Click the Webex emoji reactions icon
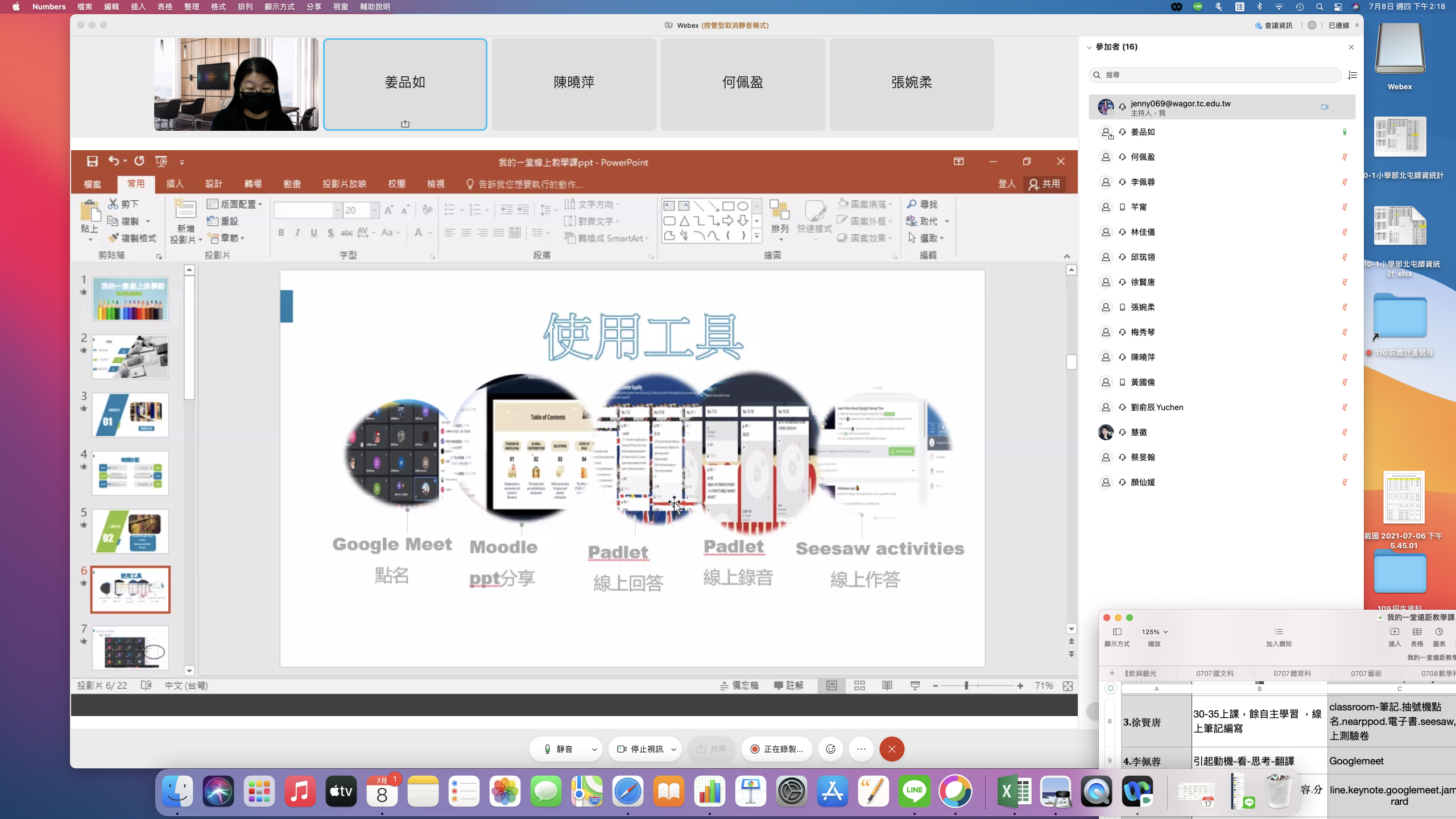This screenshot has height=819, width=1456. (830, 749)
